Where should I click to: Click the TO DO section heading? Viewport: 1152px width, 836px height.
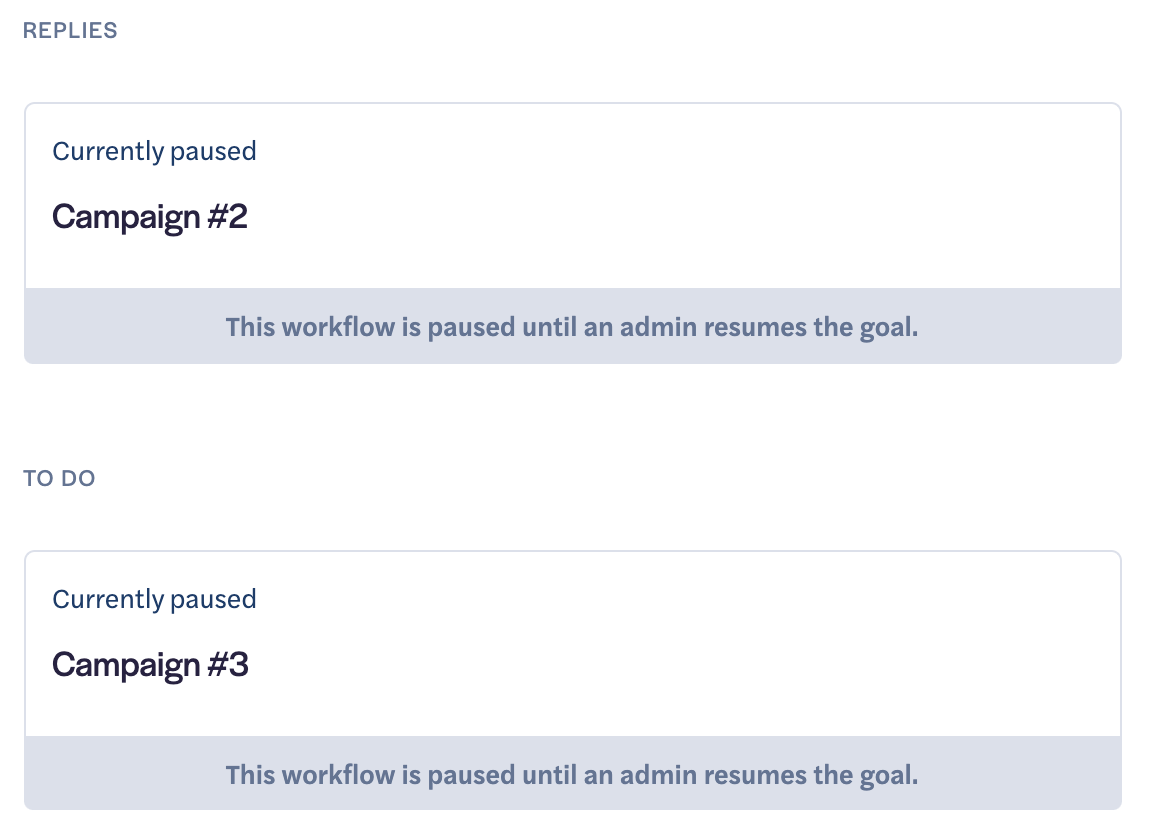click(x=59, y=479)
